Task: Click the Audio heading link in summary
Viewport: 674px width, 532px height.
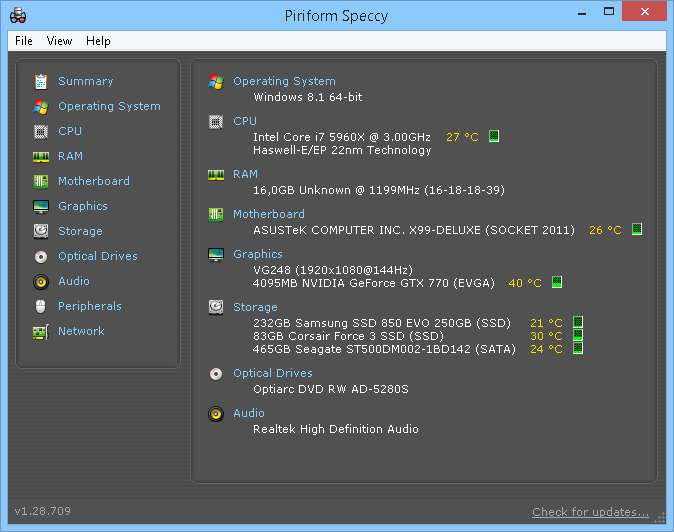Action: pyautogui.click(x=249, y=413)
